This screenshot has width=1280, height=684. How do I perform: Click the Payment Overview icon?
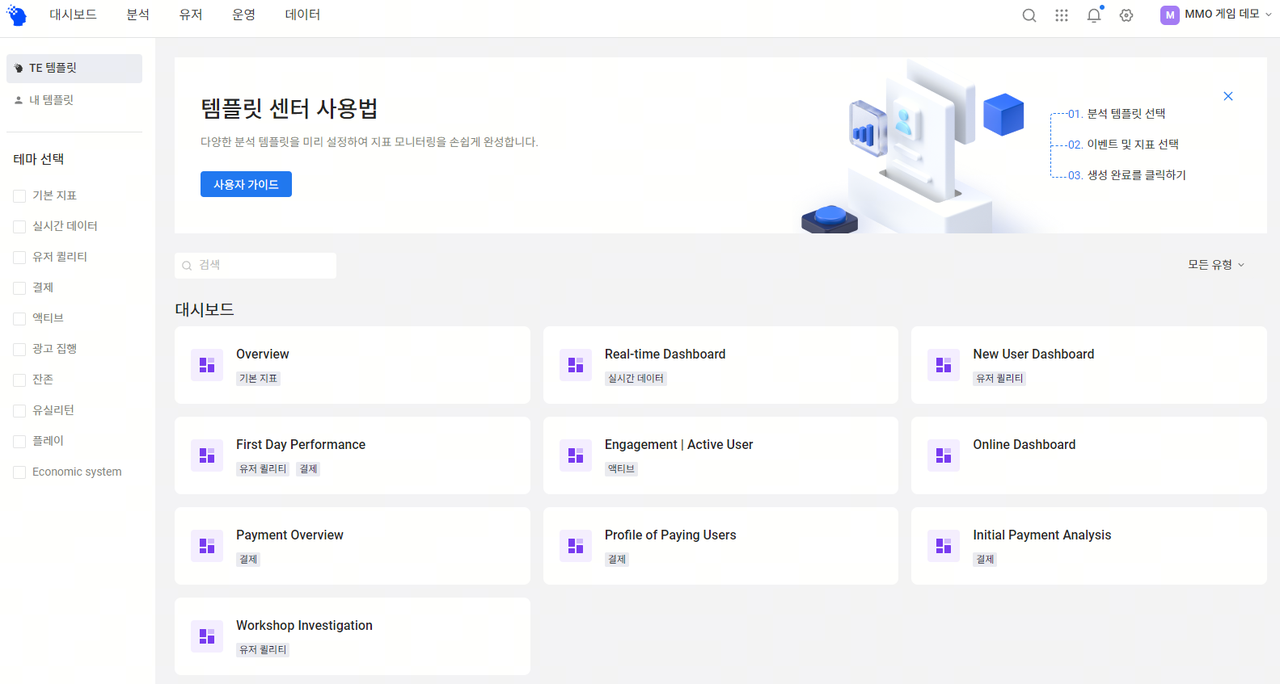[207, 546]
